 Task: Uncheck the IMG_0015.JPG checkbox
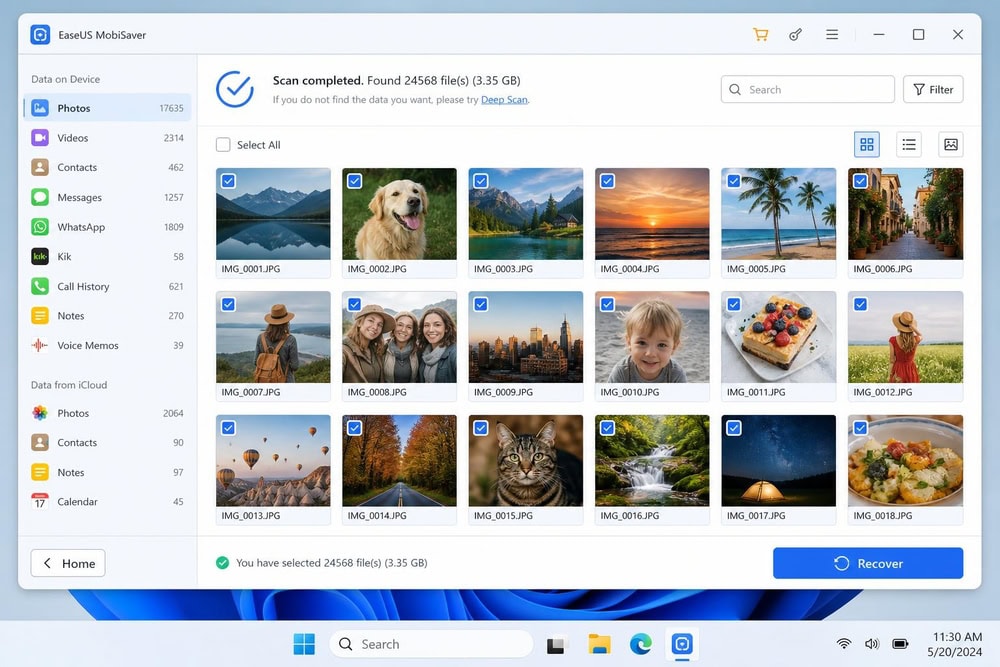[x=481, y=428]
